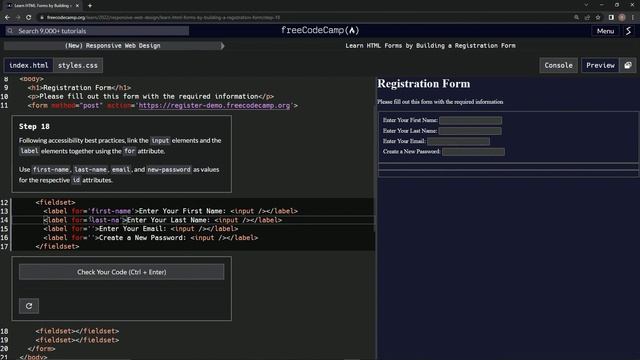Open the Menu button
The height and width of the screenshot is (360, 640).
[605, 31]
